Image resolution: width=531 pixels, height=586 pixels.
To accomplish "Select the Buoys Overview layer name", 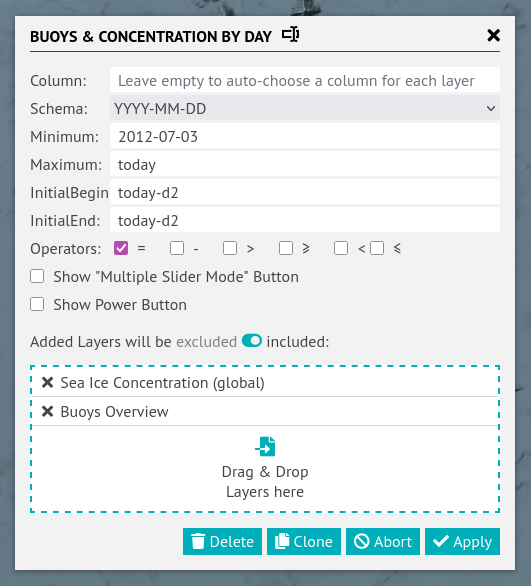I will 114,411.
